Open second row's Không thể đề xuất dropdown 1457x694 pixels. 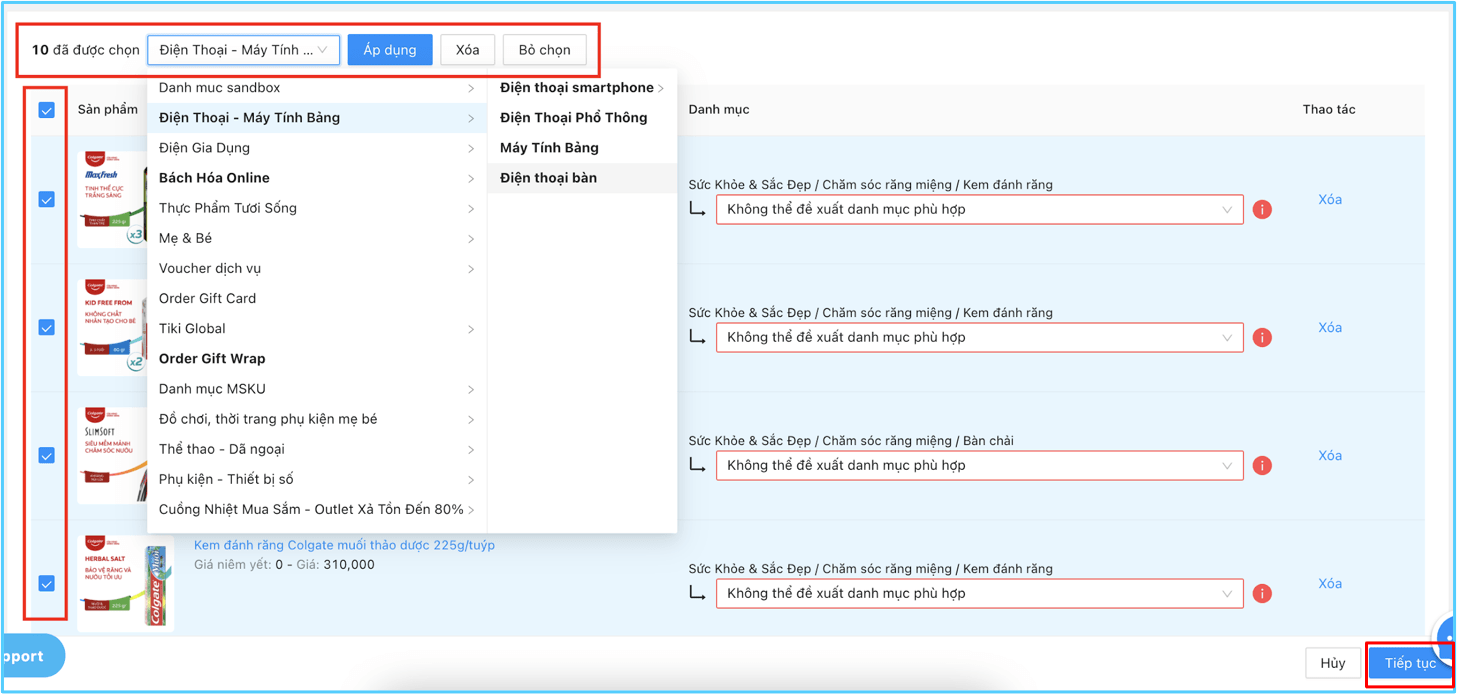(x=980, y=338)
